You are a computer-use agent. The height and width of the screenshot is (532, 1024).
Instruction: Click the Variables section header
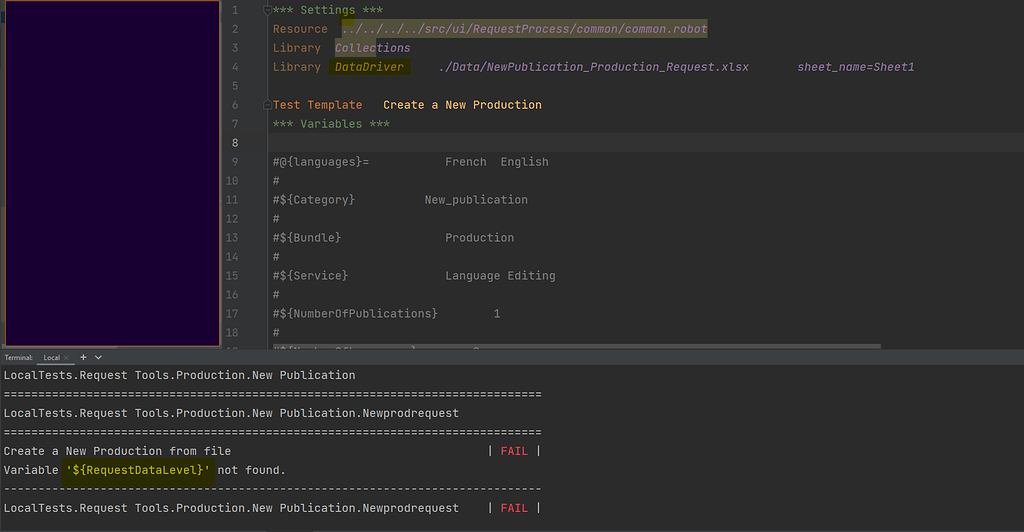tap(331, 124)
